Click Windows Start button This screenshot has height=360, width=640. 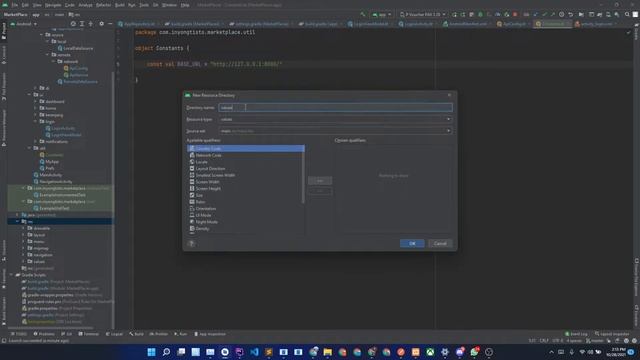pos(151,352)
